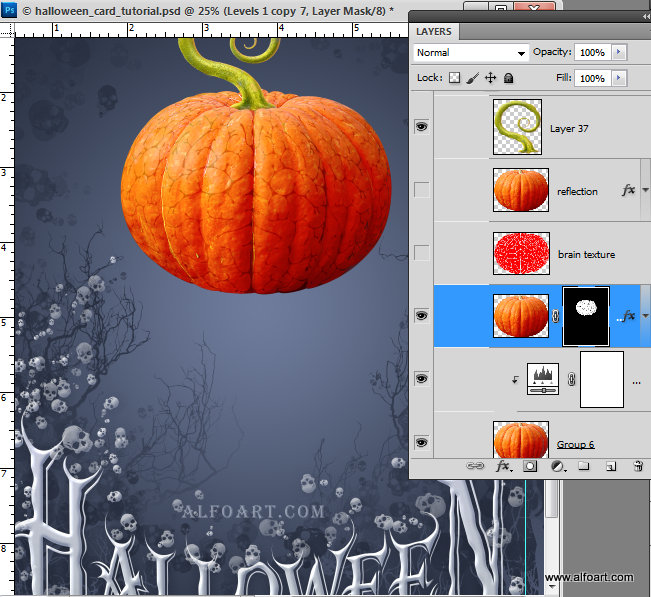Screen dimensions: 651x597
Task: Click the create new layer icon
Action: (x=611, y=466)
